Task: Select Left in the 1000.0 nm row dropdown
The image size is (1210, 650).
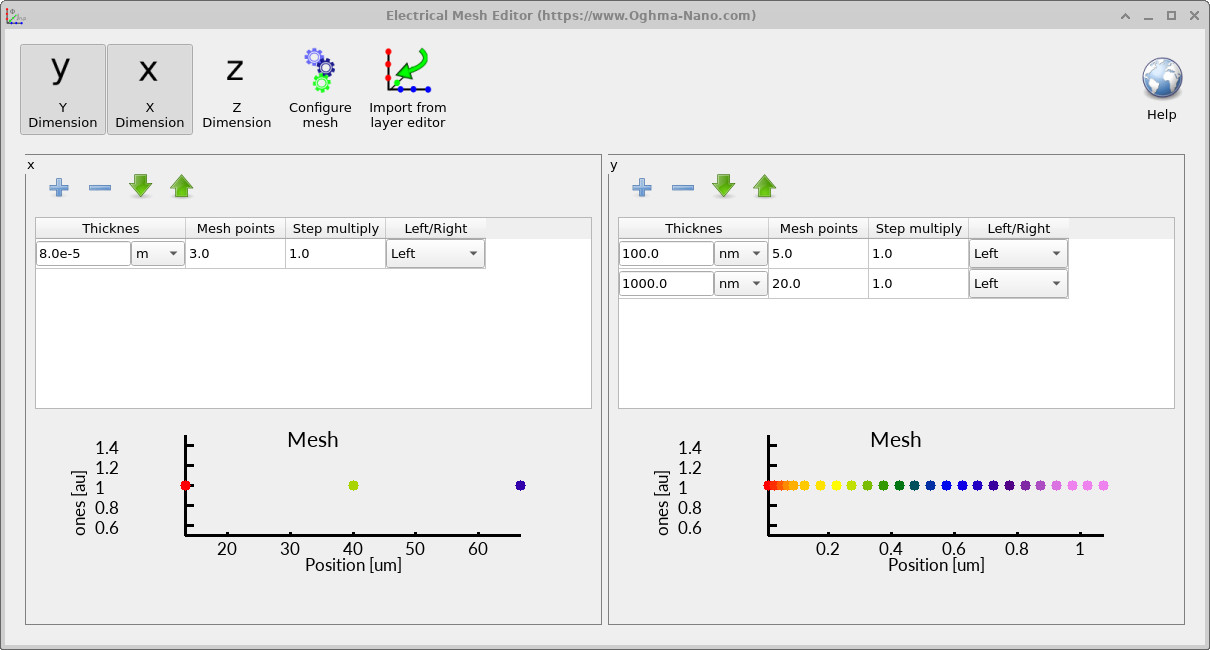Action: click(1018, 283)
